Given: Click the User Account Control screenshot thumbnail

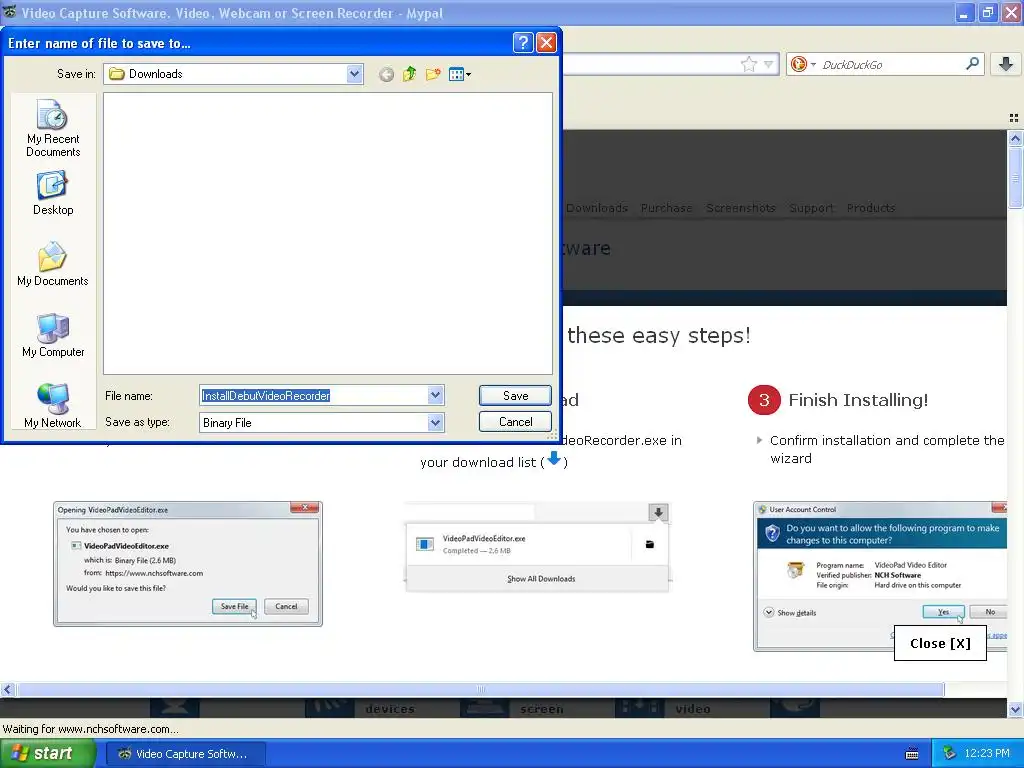Looking at the screenshot, I should (x=880, y=576).
